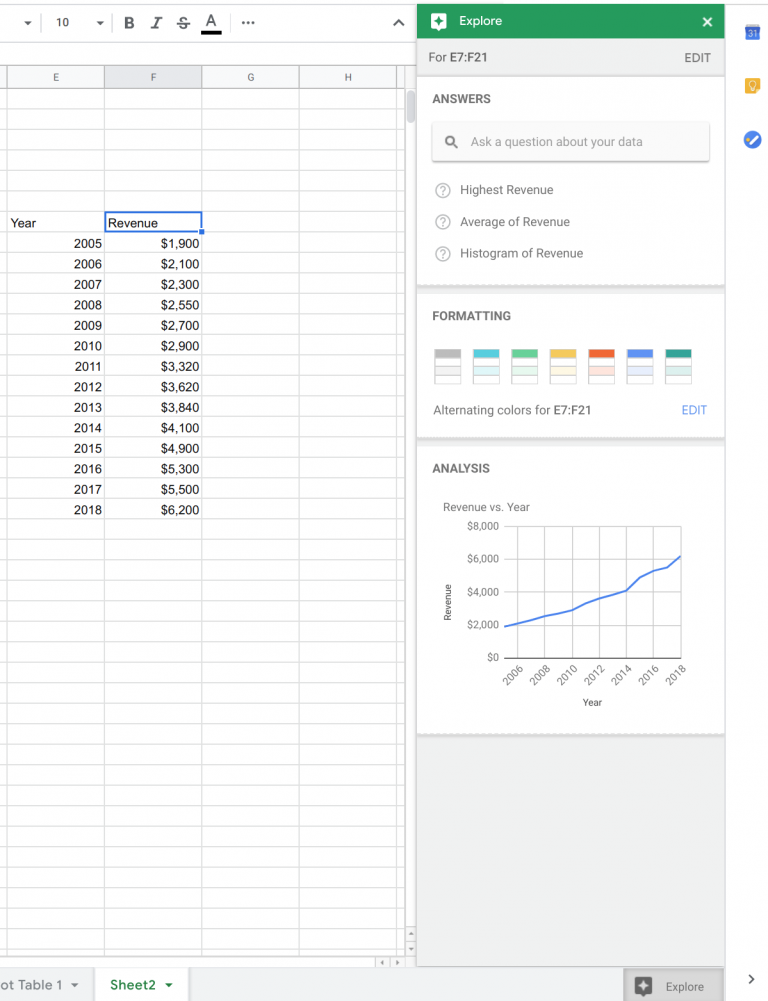768x1001 pixels.
Task: Open more toolbar options via the ellipsis
Action: click(246, 21)
